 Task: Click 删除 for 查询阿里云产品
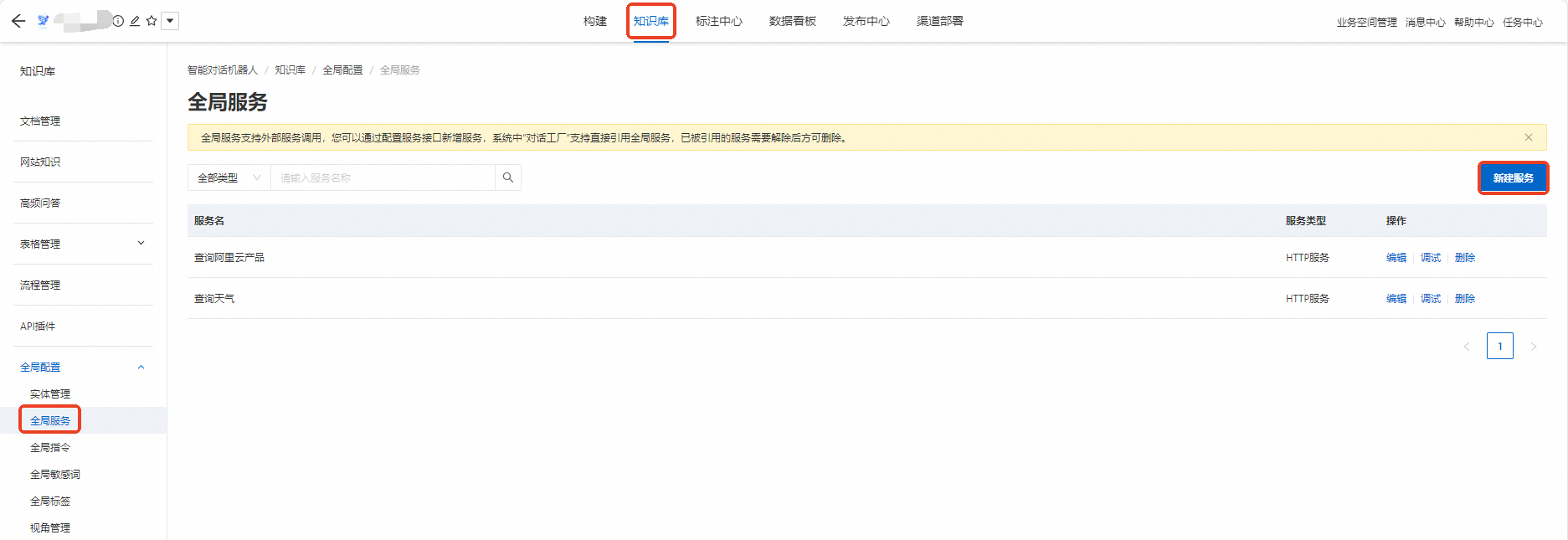click(x=1465, y=258)
